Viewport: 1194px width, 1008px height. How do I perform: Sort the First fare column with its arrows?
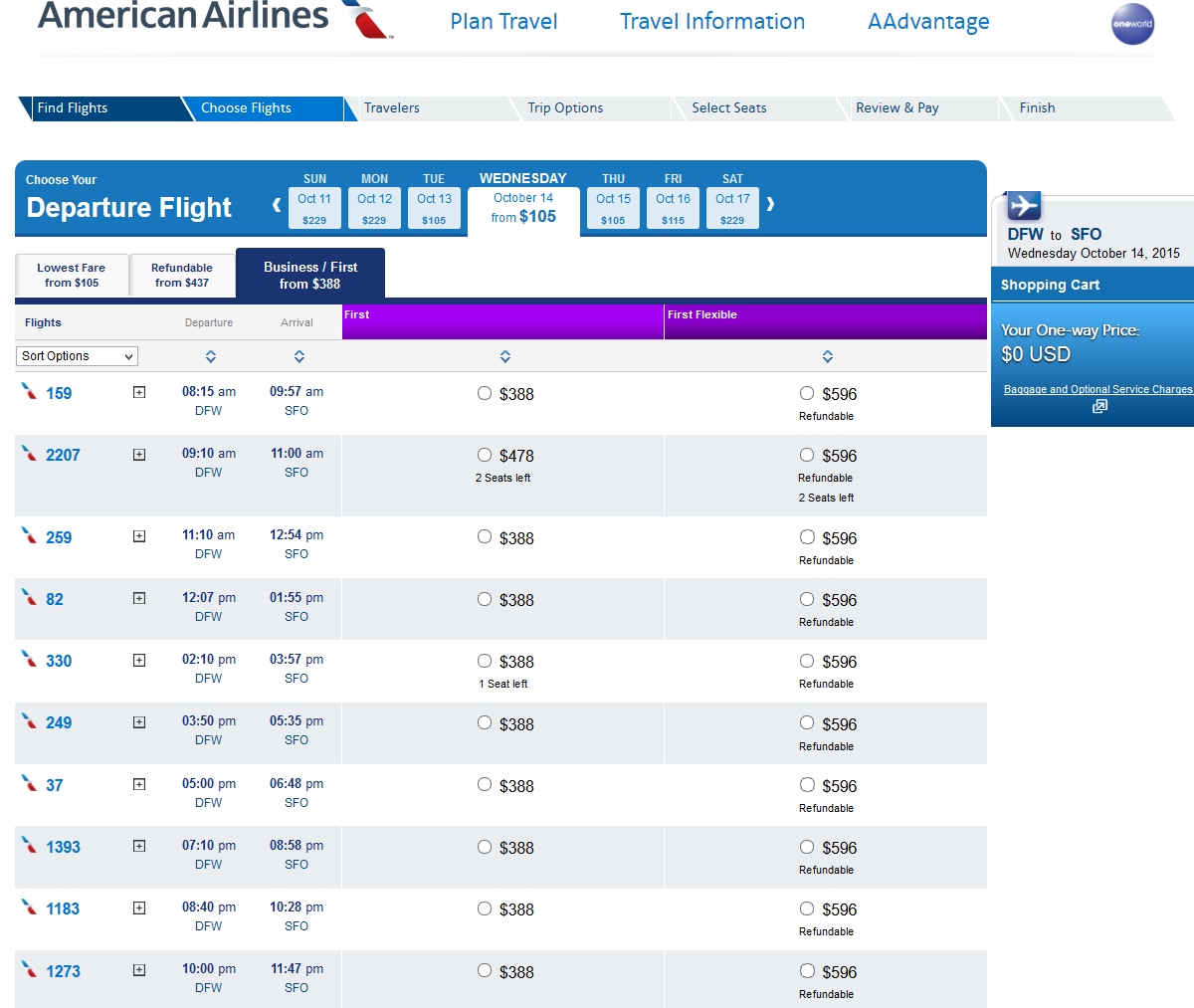pyautogui.click(x=504, y=355)
